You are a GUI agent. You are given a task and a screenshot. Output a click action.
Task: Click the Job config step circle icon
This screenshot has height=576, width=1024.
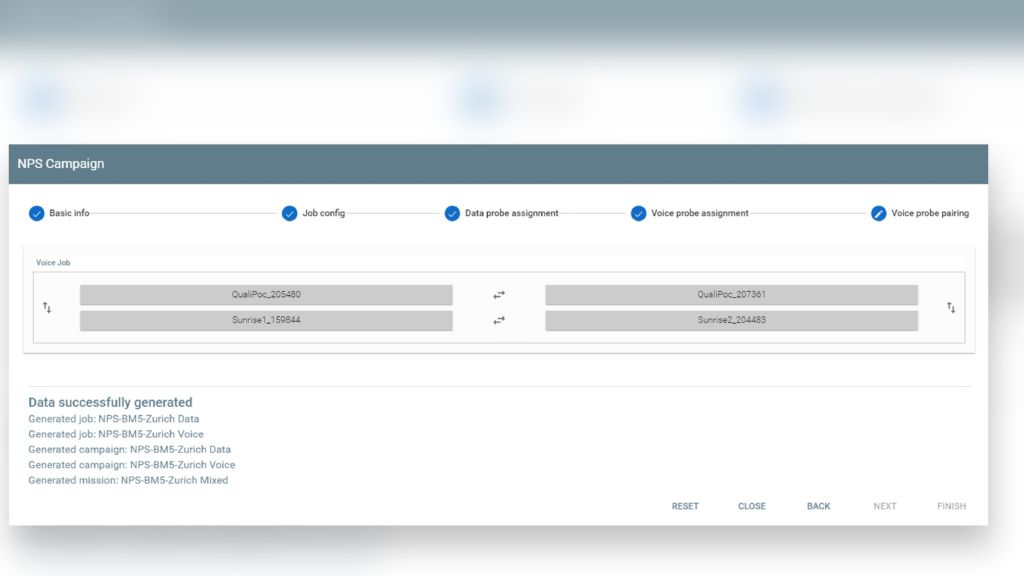(x=290, y=213)
